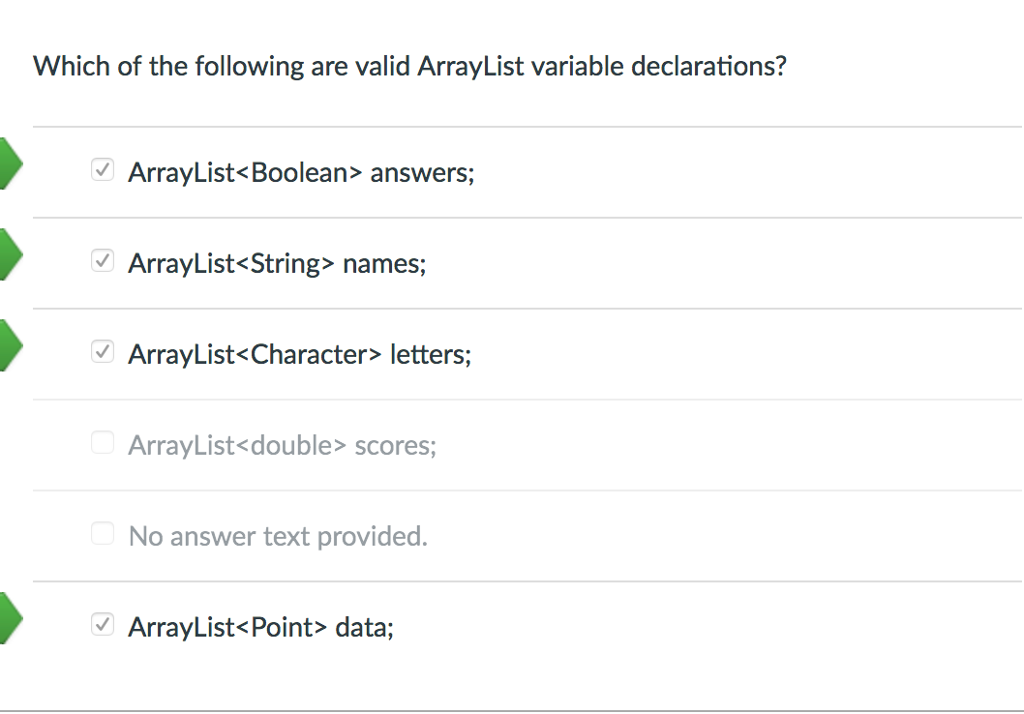Click green arrow marker beside Character answer

10,345
